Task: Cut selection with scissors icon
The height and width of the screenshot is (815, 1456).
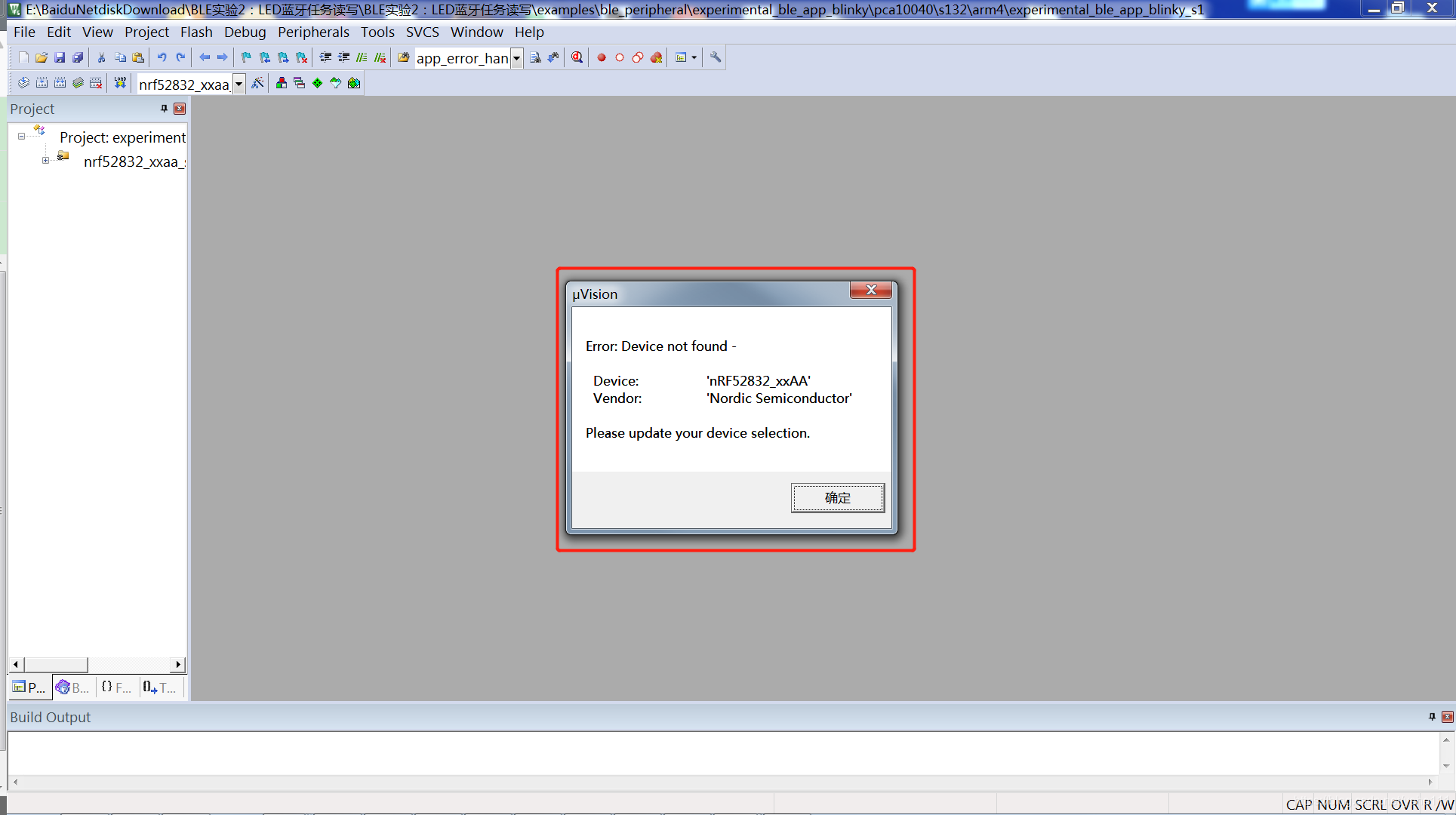Action: [102, 57]
